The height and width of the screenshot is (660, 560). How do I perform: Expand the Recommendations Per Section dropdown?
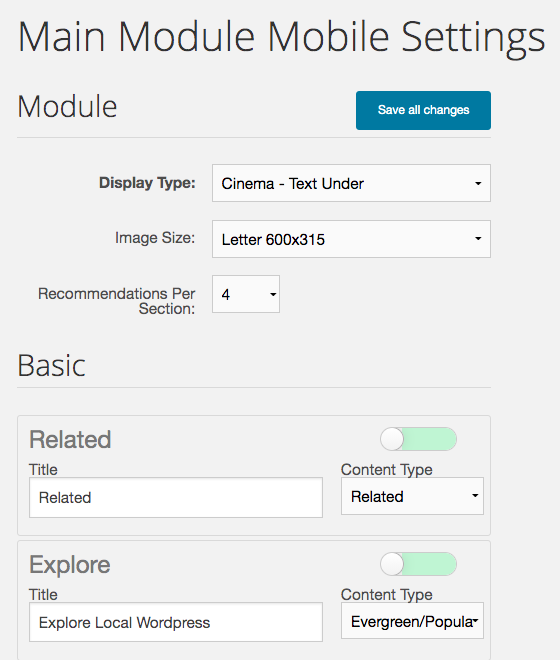(246, 294)
